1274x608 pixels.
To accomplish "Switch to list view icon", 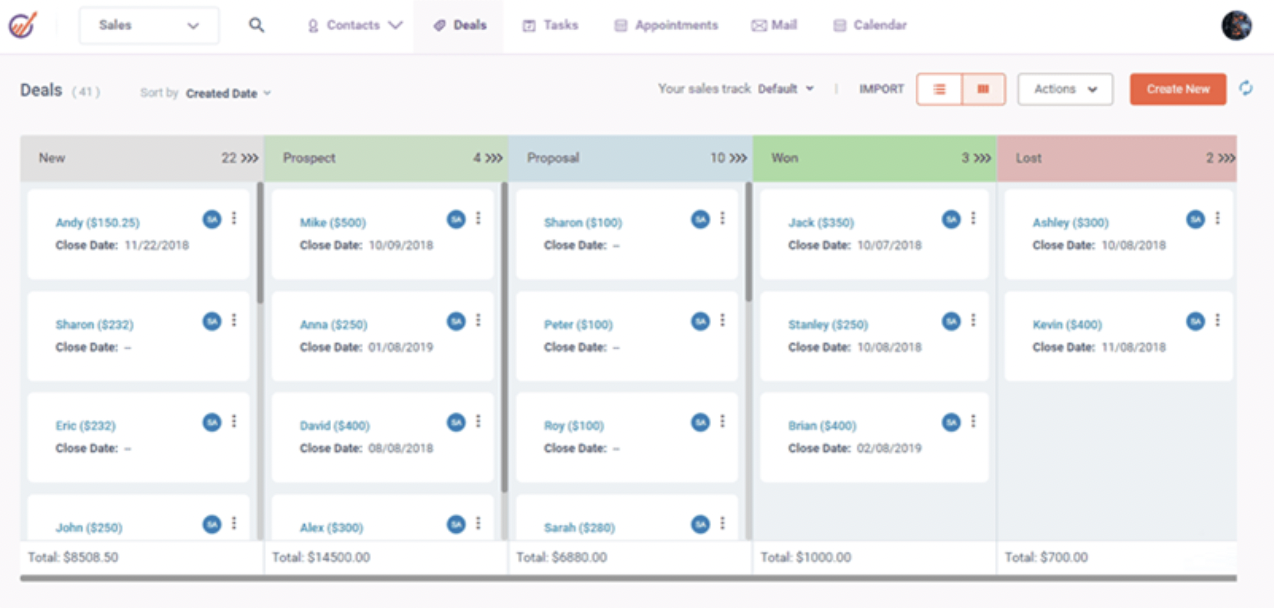I will (940, 89).
